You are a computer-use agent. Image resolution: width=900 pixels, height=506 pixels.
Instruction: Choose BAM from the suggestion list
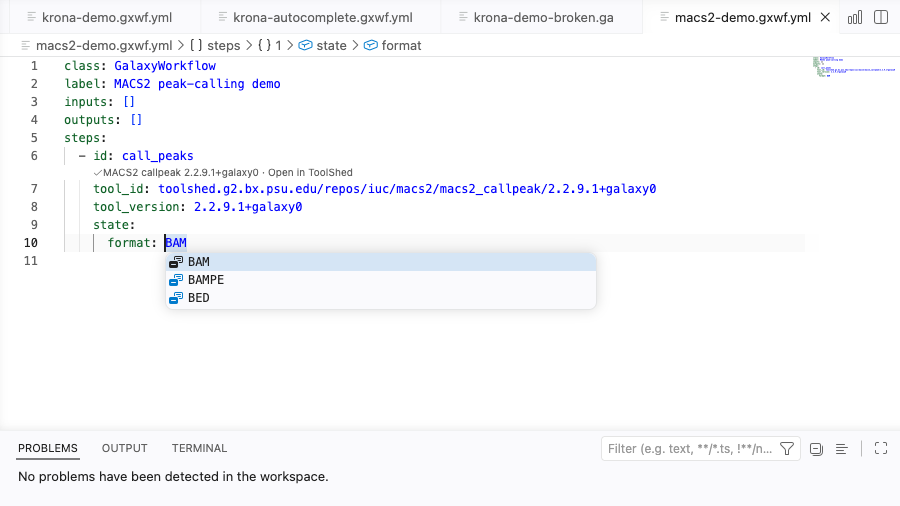[x=381, y=262]
